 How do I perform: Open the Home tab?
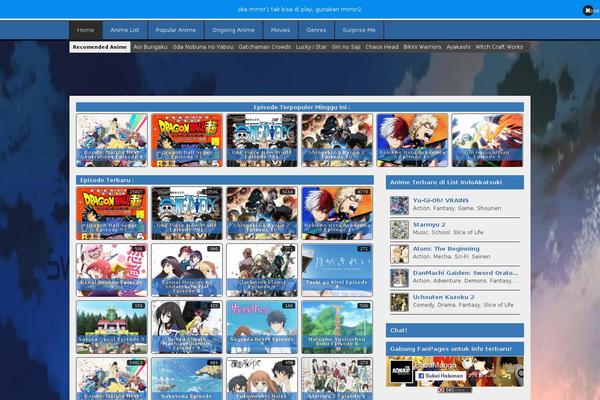[x=86, y=30]
